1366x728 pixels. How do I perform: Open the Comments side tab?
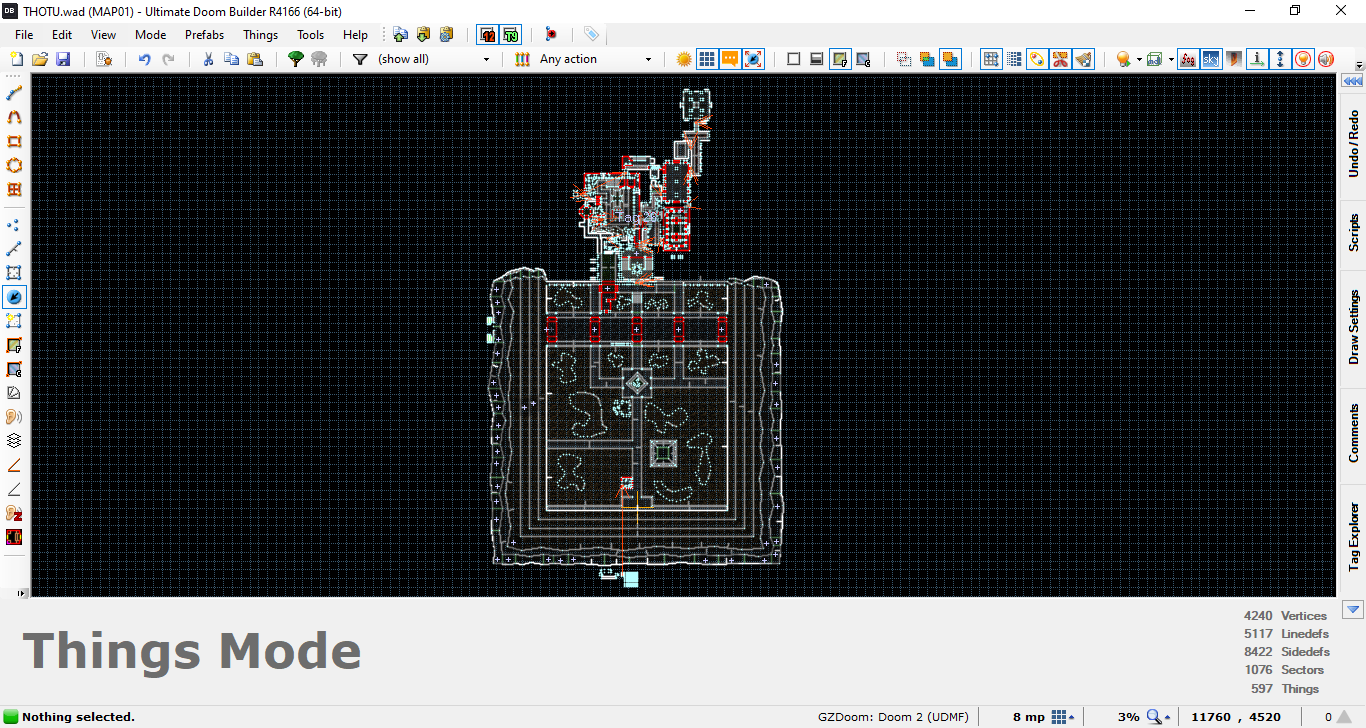pos(1353,434)
